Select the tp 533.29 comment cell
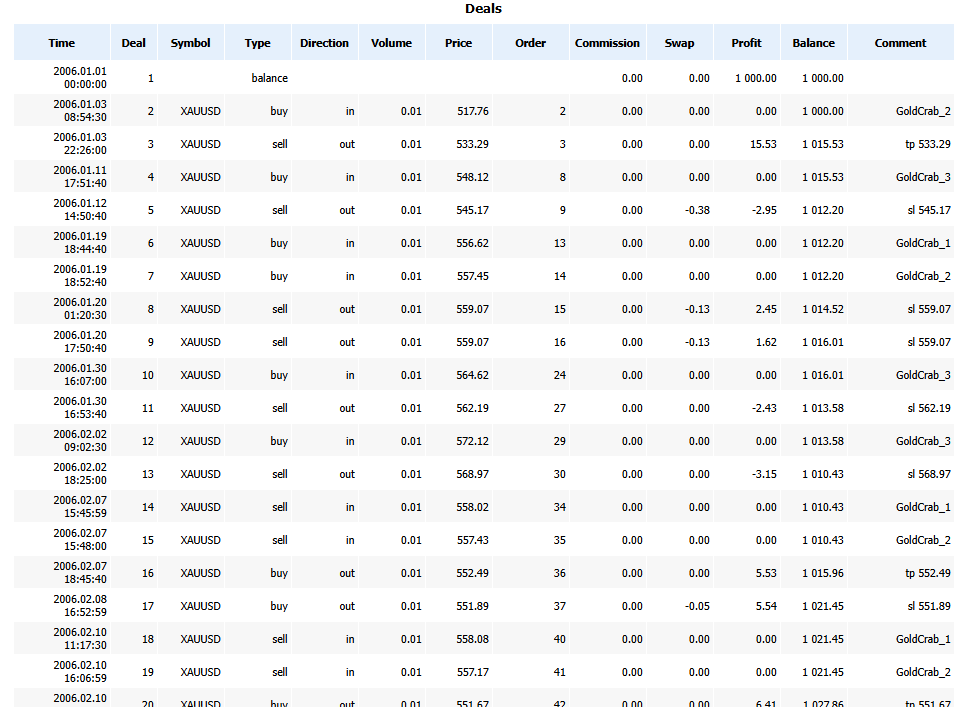 pyautogui.click(x=926, y=144)
